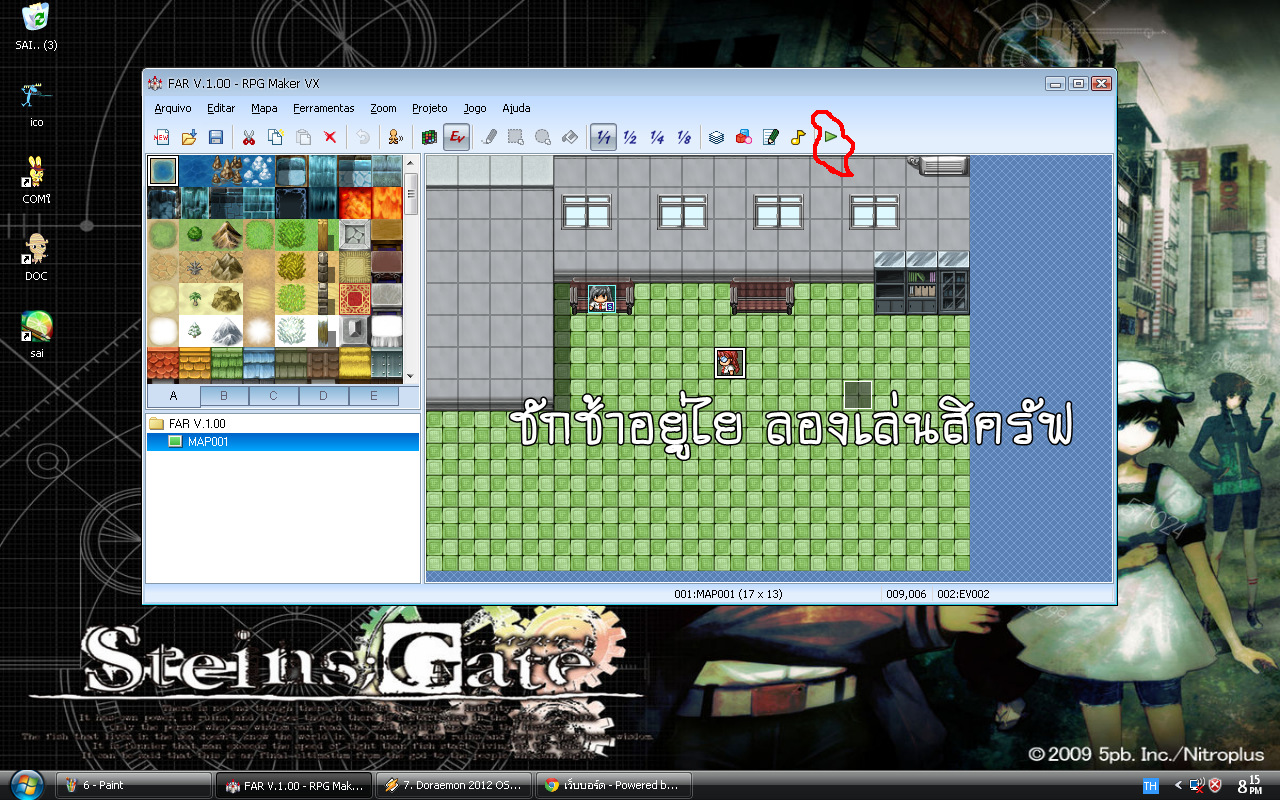This screenshot has height=800, width=1280.
Task: Pick the palm tree tile in palette
Action: tap(195, 299)
